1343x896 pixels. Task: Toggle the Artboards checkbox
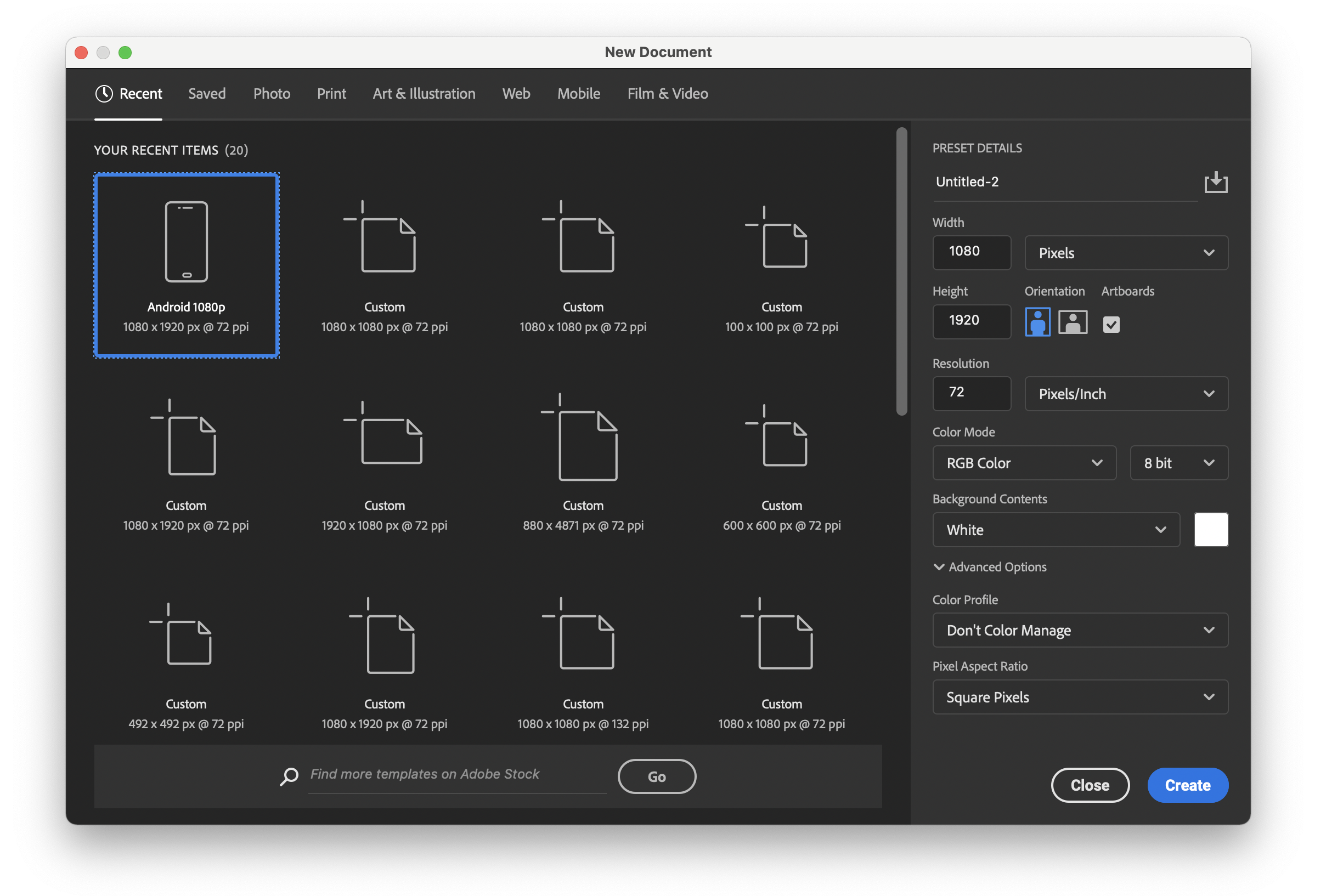point(1110,325)
